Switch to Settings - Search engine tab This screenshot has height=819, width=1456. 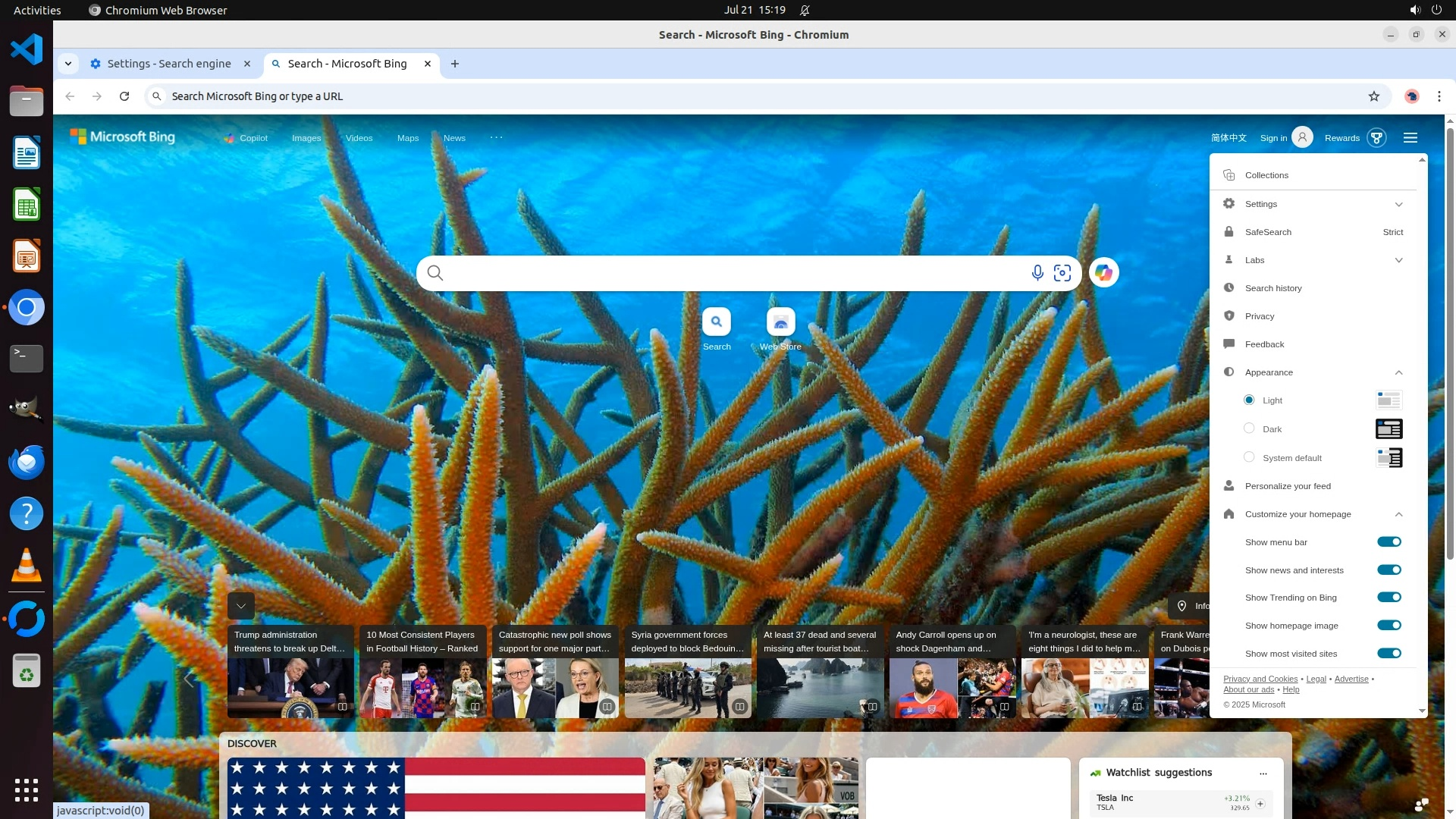click(x=168, y=64)
